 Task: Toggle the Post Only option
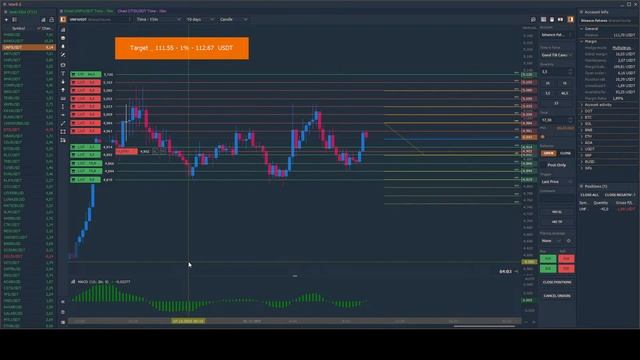556,165
